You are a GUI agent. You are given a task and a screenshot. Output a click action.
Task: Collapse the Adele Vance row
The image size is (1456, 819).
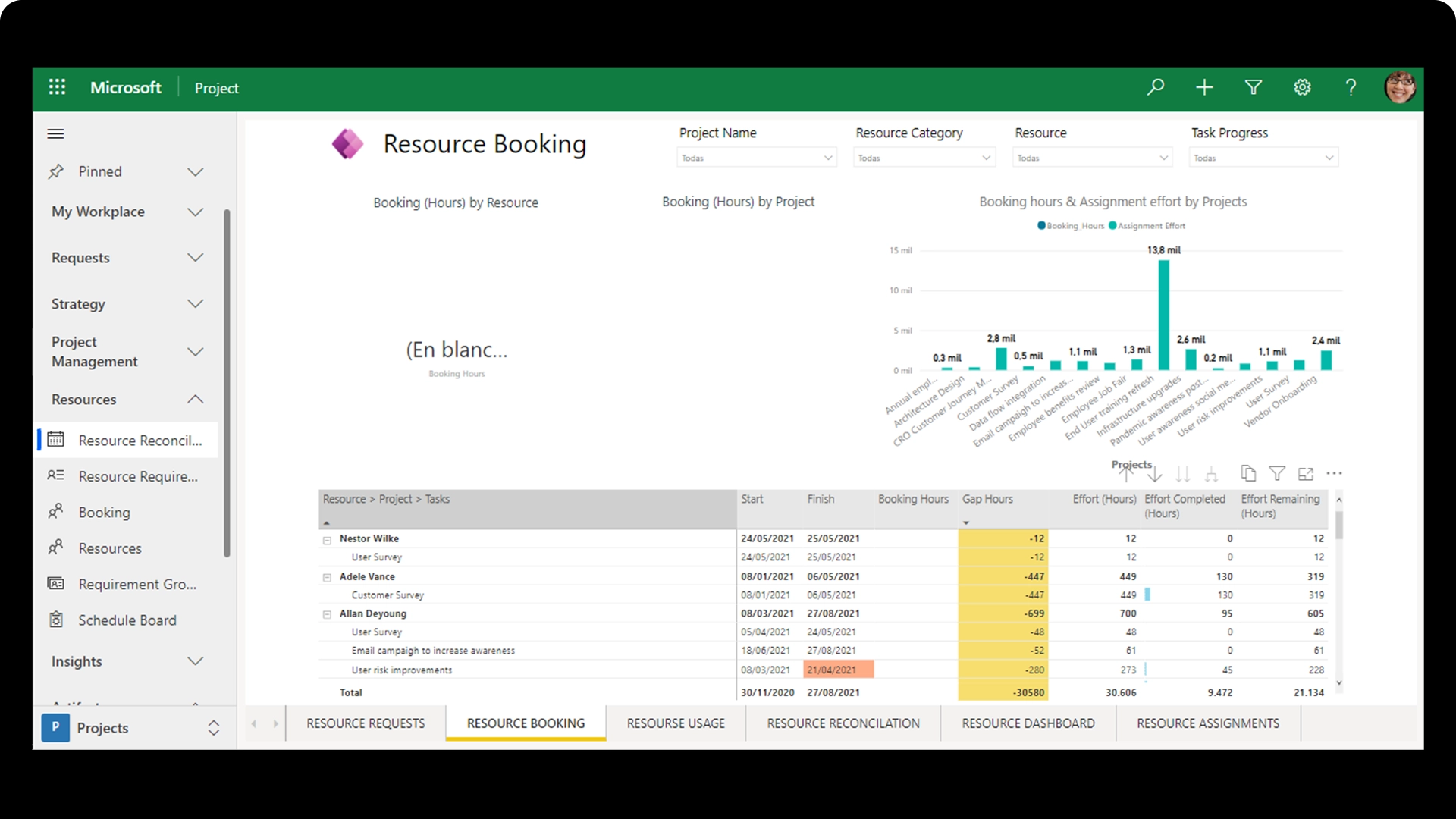coord(327,578)
